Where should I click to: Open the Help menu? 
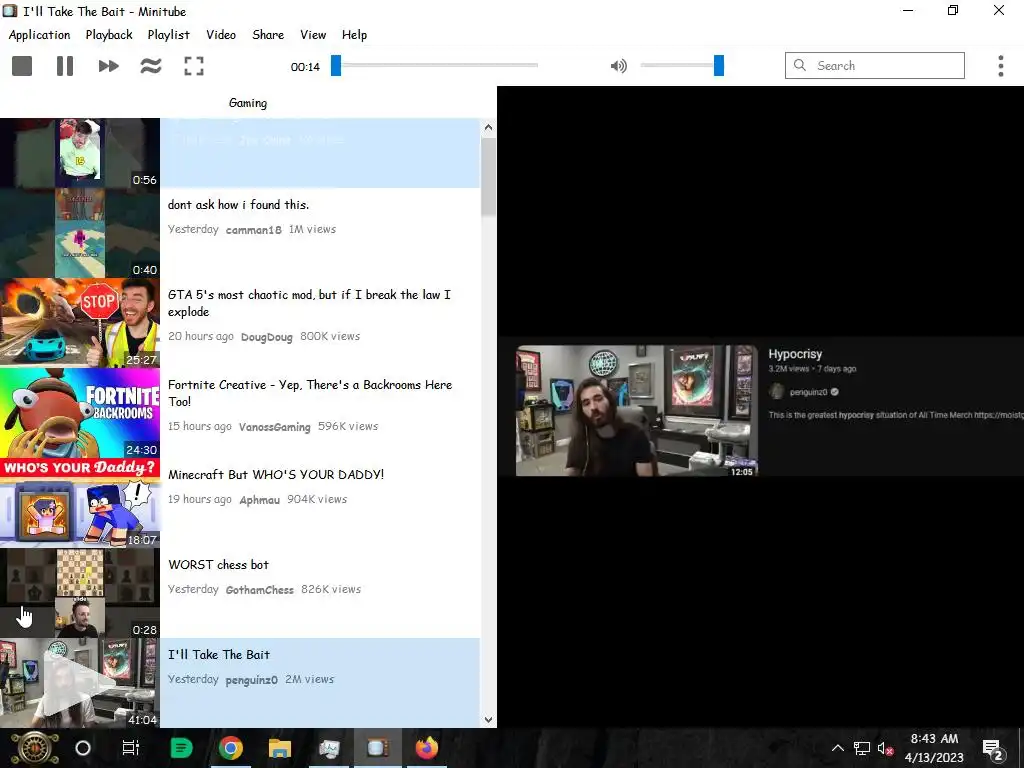[354, 35]
